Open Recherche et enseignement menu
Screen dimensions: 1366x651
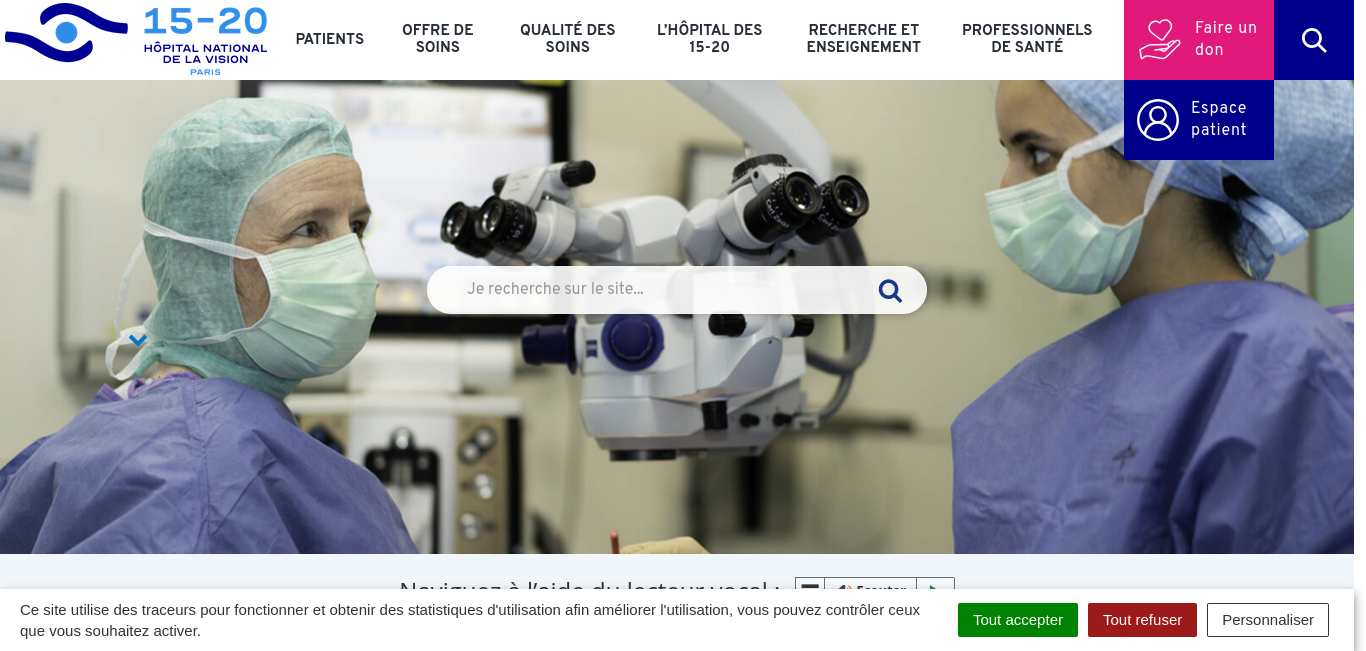pos(864,39)
